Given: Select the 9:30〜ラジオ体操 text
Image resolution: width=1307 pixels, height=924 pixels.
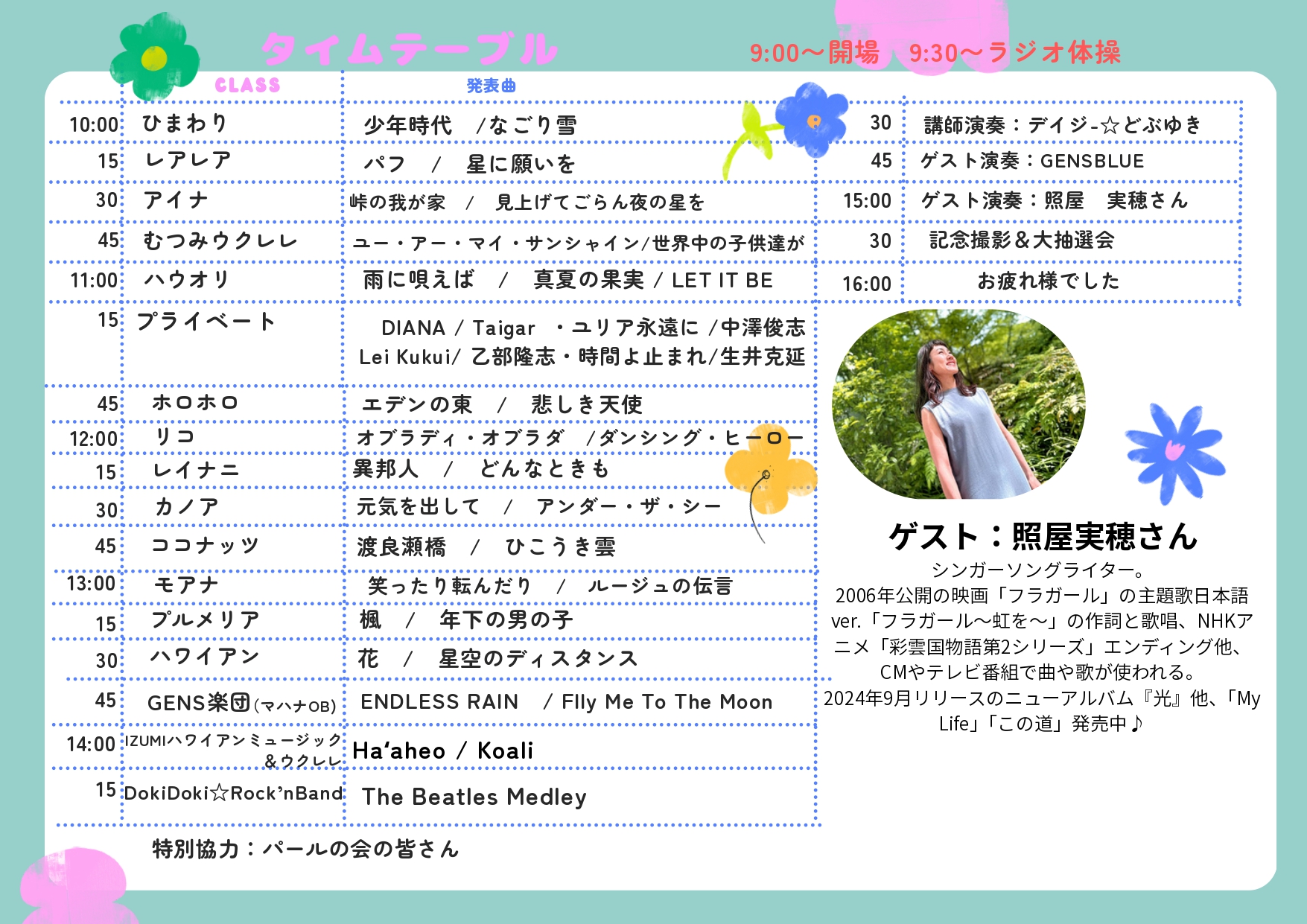Looking at the screenshot, I should (1014, 53).
